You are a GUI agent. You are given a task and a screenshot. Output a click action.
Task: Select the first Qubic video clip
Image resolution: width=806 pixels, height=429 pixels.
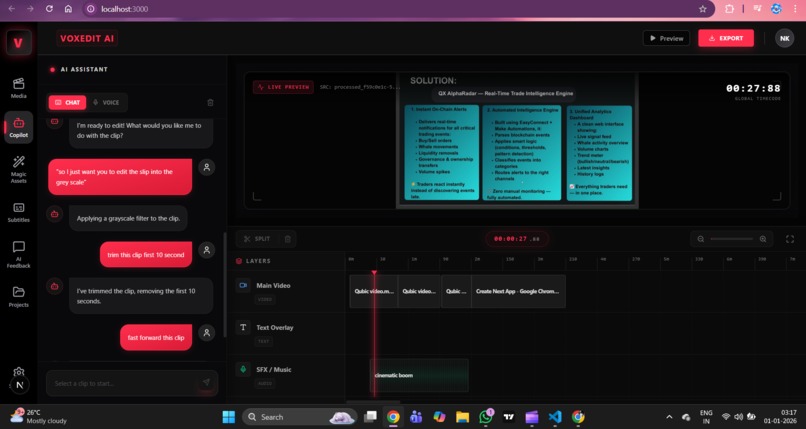click(373, 291)
